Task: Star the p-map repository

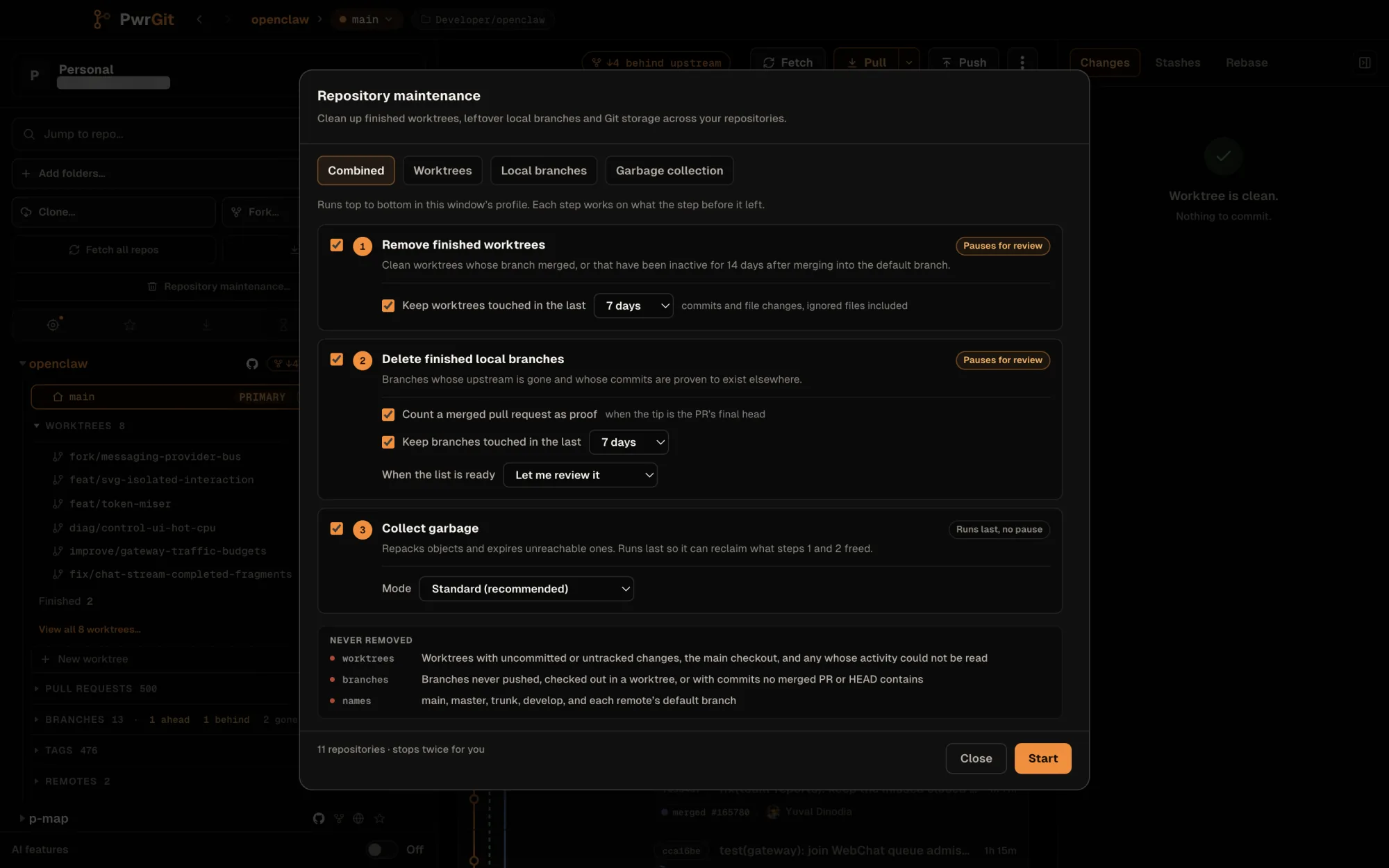Action: (x=379, y=819)
